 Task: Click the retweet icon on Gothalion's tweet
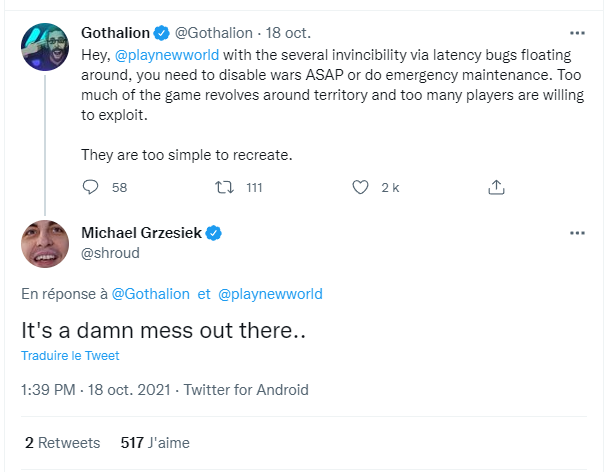click(224, 187)
